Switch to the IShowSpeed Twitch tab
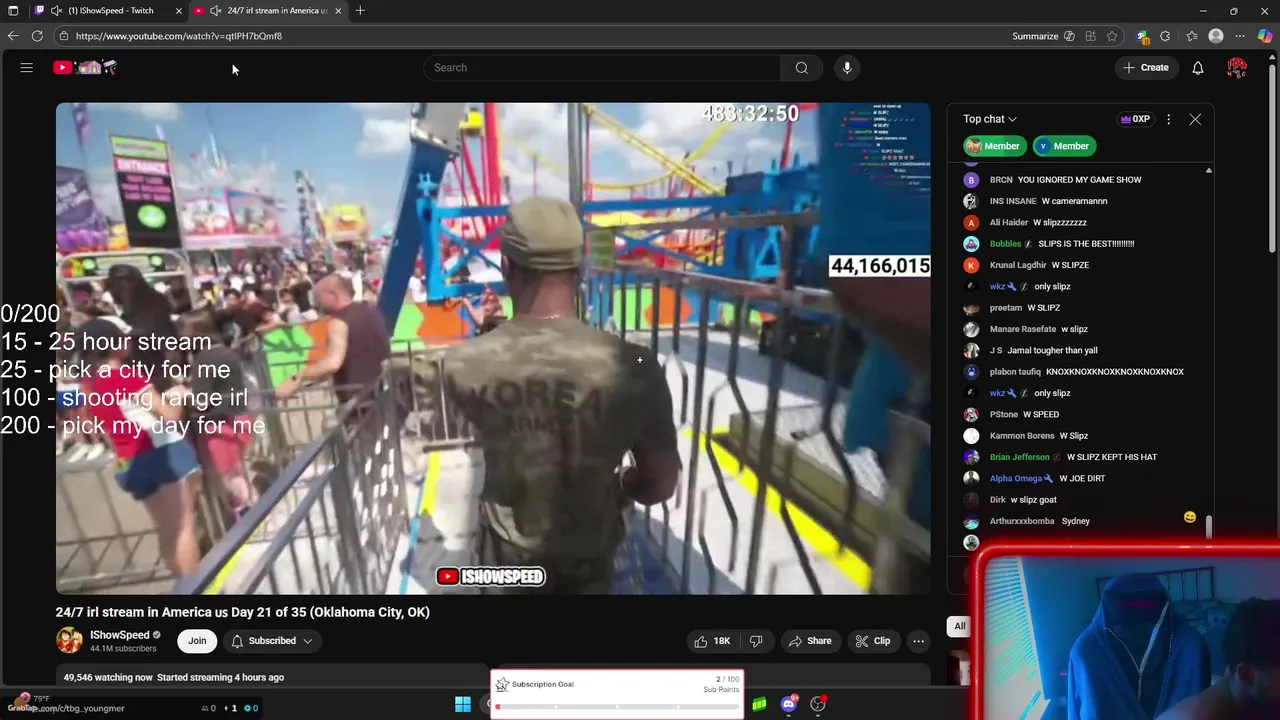The height and width of the screenshot is (720, 1280). click(x=111, y=11)
